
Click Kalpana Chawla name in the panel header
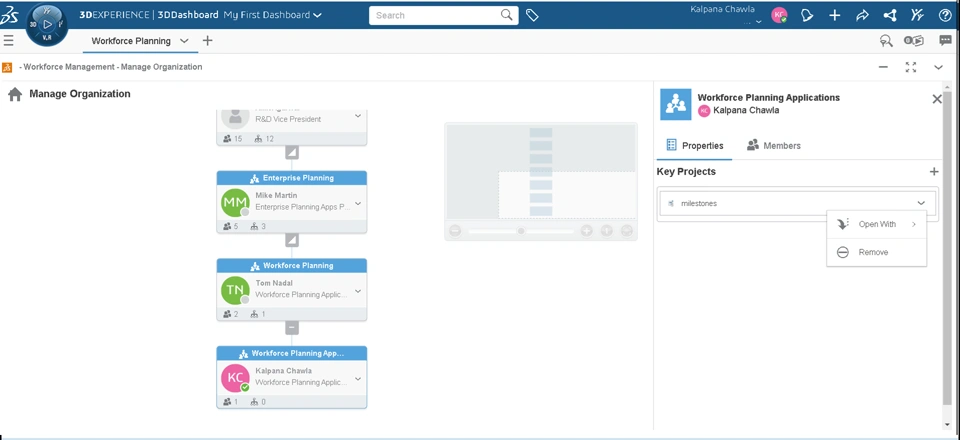[x=746, y=111]
